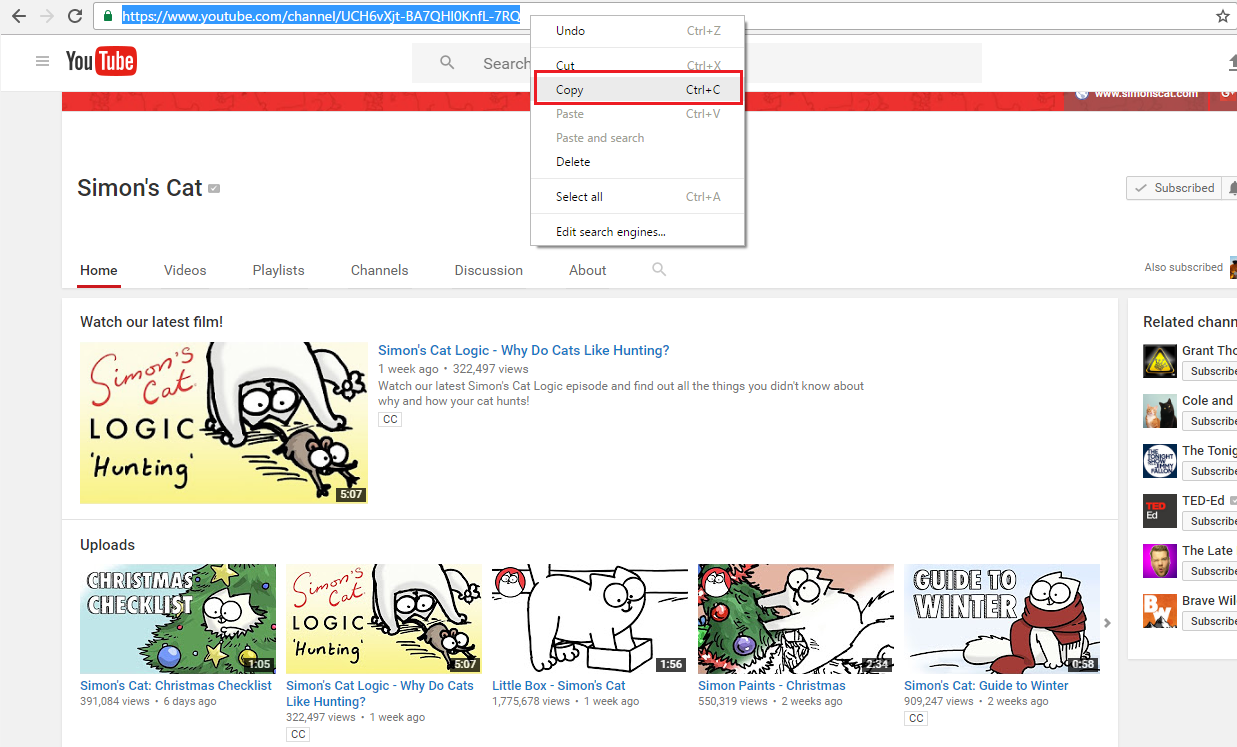1237x747 pixels.
Task: Click the green HTTPS padlock icon
Action: 108,16
